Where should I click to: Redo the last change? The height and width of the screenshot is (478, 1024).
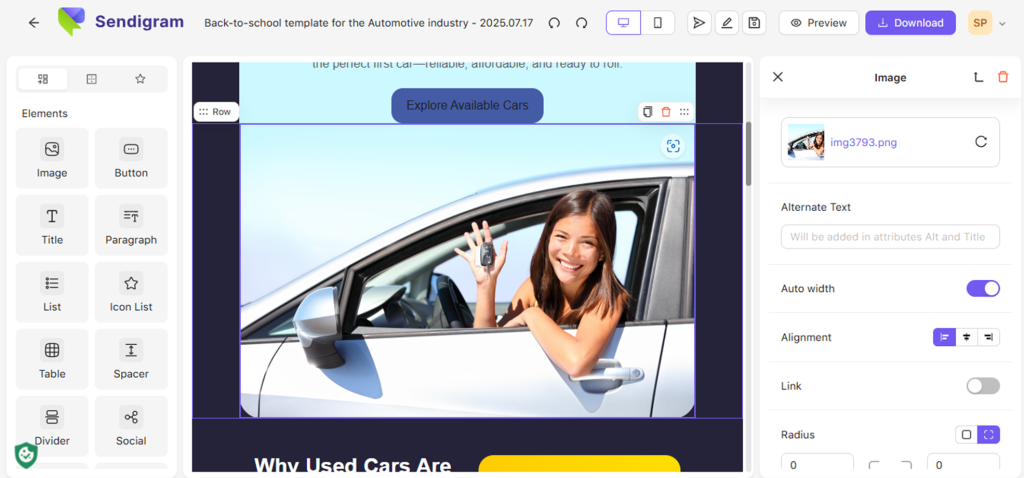click(582, 23)
